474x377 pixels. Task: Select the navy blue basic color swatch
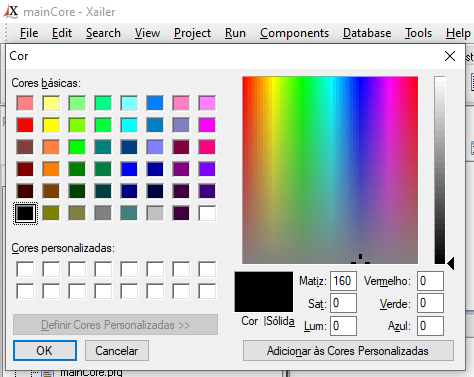(x=129, y=191)
